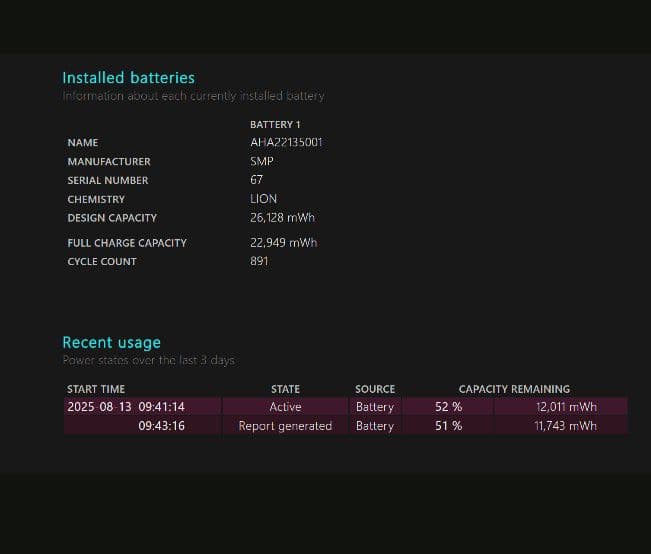
Task: Click the Installed batteries heading
Action: click(x=128, y=78)
